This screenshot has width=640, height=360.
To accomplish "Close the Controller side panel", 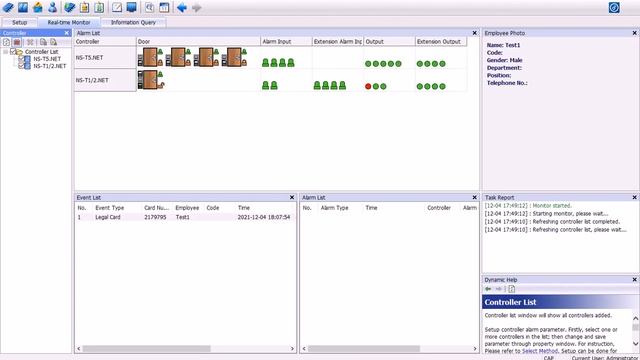I will pos(67,33).
